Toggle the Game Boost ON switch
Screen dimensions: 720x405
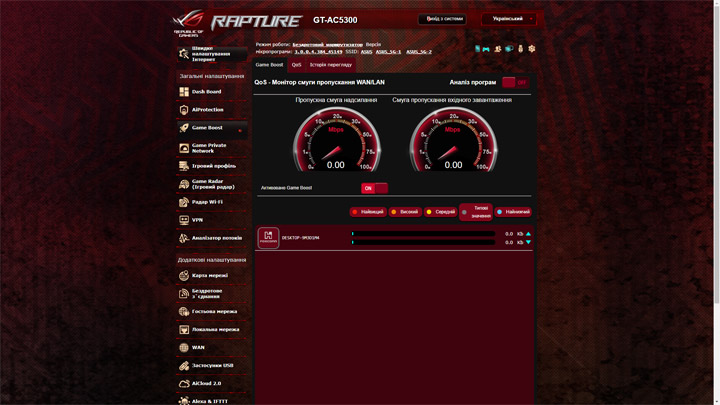(x=374, y=188)
